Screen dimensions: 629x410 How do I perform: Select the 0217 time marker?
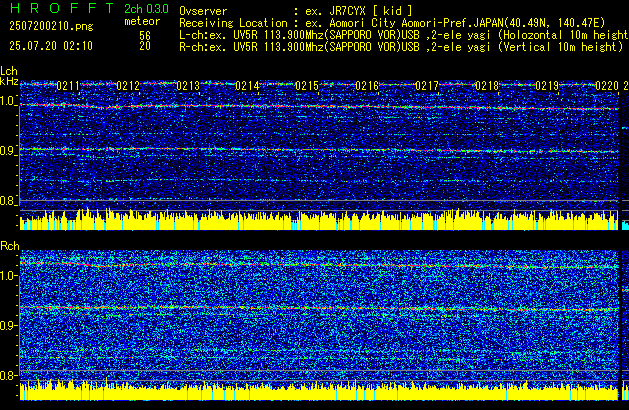click(x=427, y=86)
